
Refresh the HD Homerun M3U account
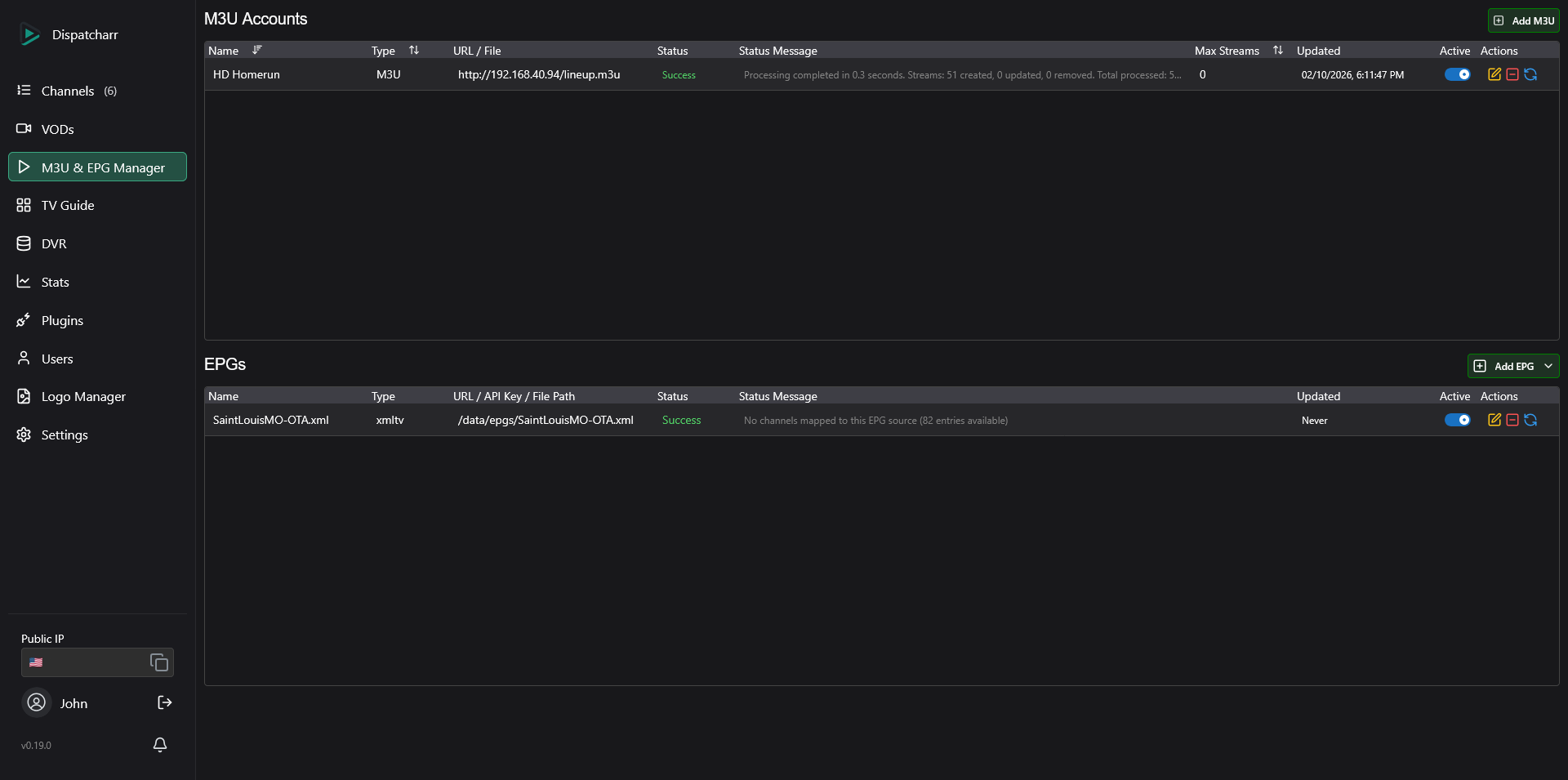coord(1530,74)
